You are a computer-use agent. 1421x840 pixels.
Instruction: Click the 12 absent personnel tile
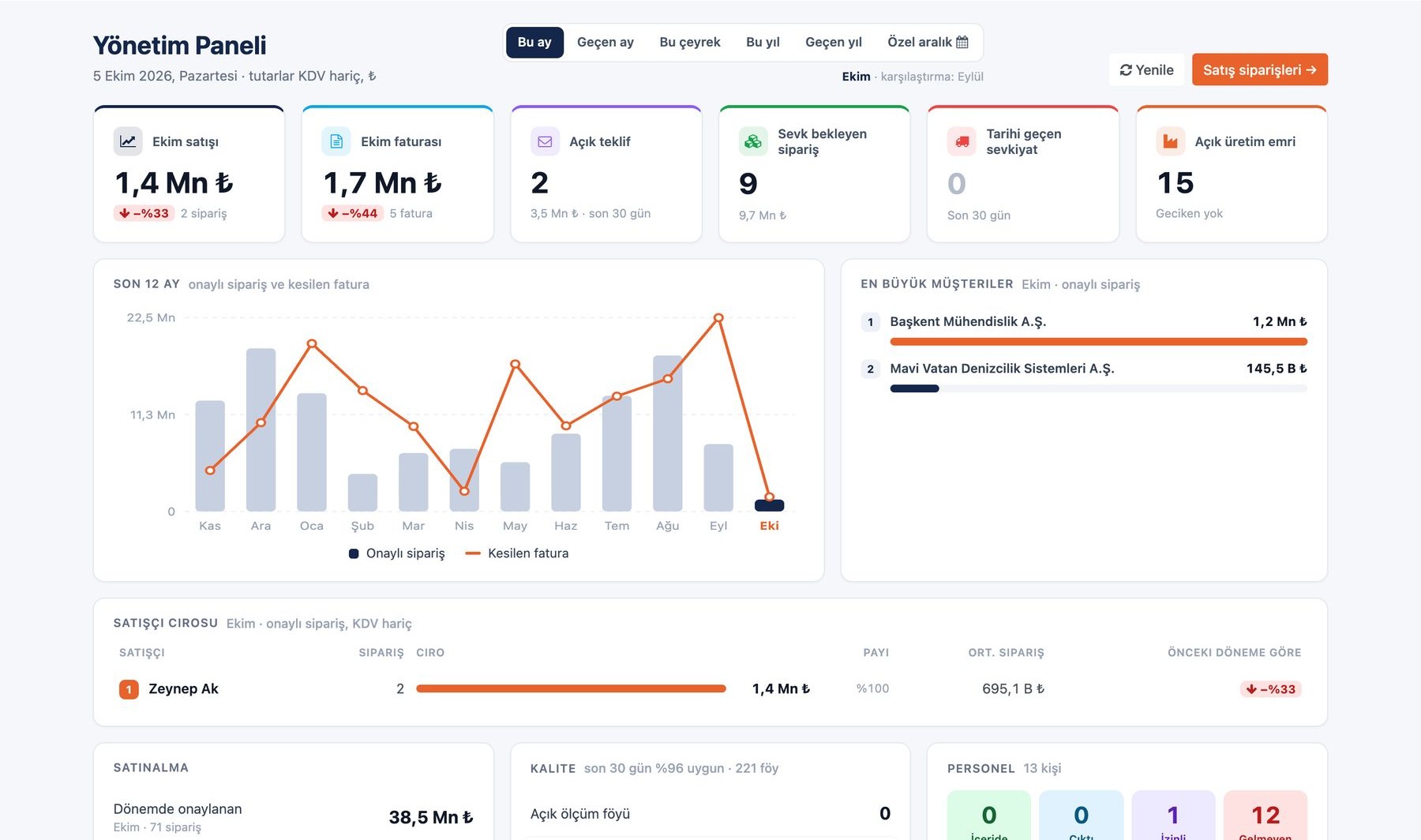coord(1265,816)
